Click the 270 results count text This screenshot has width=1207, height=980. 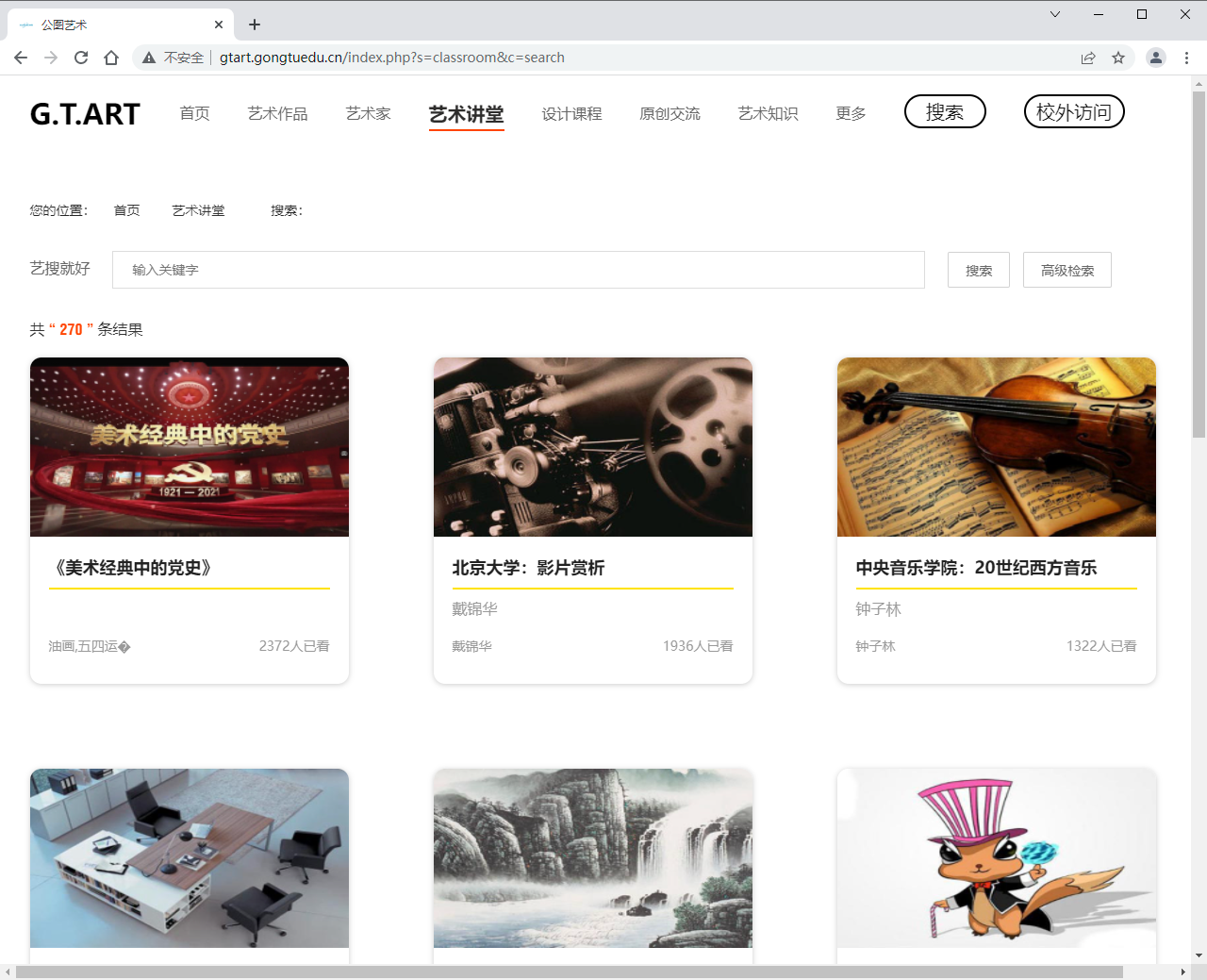click(71, 329)
